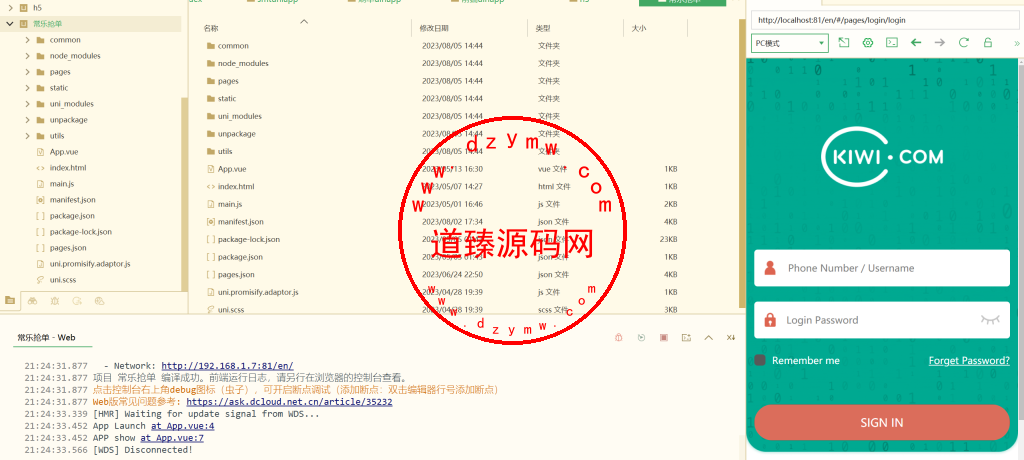The height and width of the screenshot is (460, 1024).
Task: Click the eye icon to show password
Action: click(x=990, y=320)
